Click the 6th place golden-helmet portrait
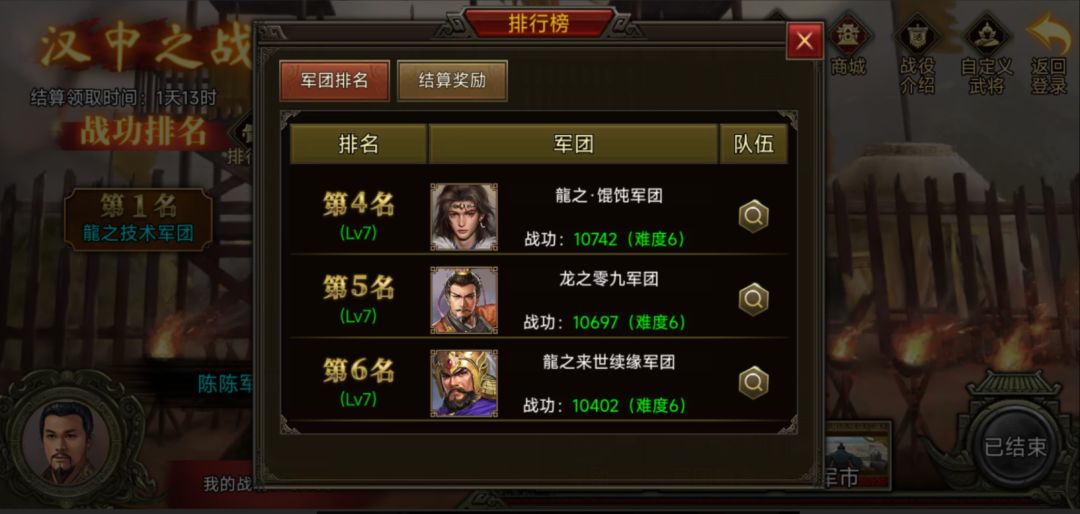Screen dimensions: 1080x514 point(464,383)
